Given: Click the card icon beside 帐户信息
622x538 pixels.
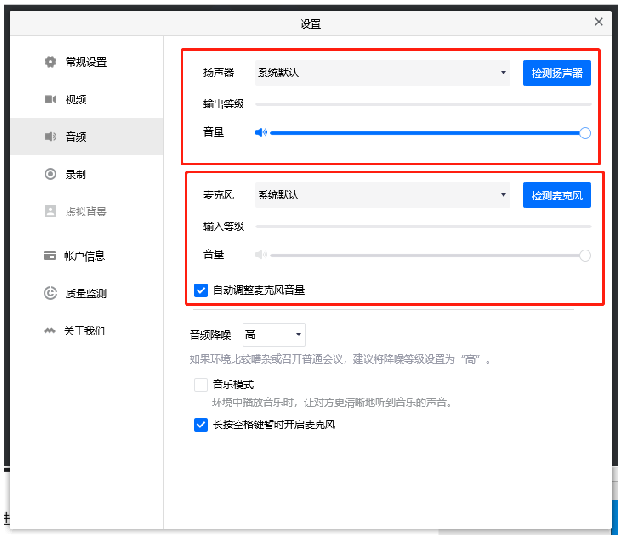Looking at the screenshot, I should point(50,256).
